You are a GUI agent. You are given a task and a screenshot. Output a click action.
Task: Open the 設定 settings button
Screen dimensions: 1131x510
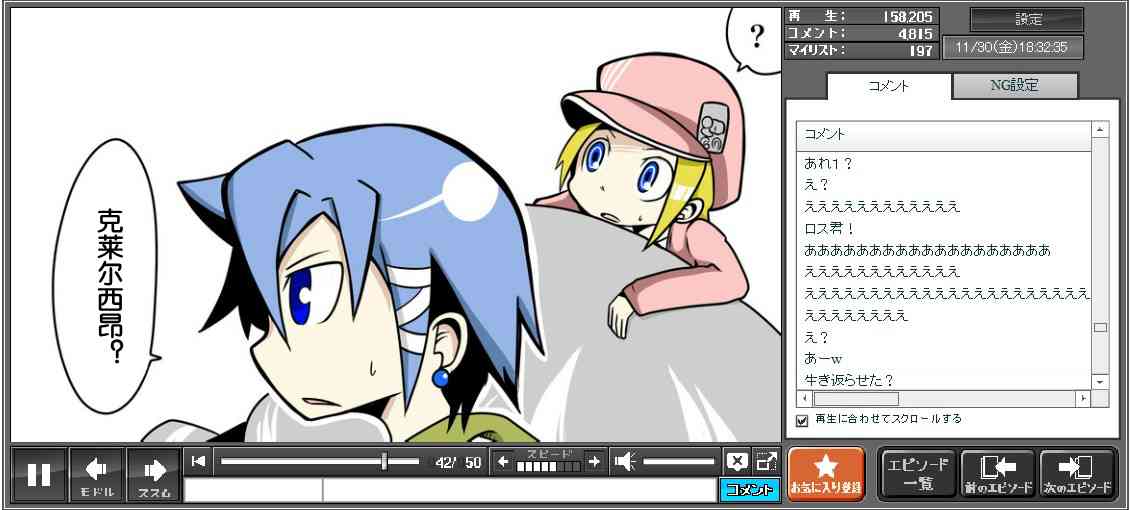click(1027, 20)
